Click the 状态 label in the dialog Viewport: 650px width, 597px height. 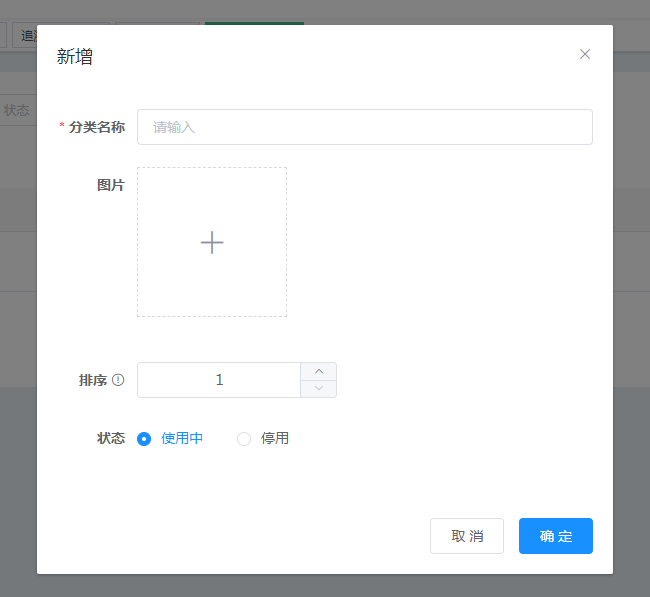pyautogui.click(x=111, y=438)
